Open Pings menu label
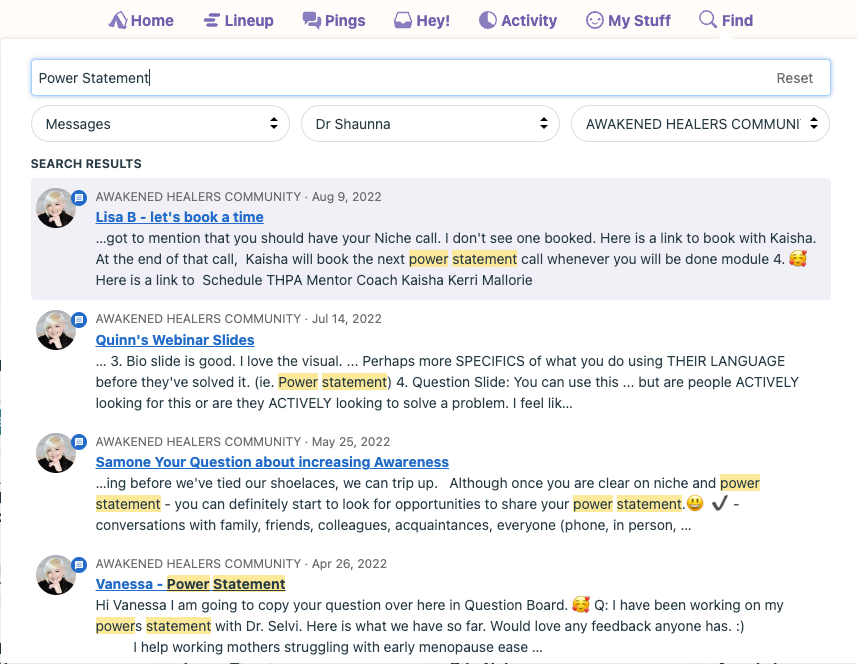Screen dimensions: 857x664 tap(345, 21)
